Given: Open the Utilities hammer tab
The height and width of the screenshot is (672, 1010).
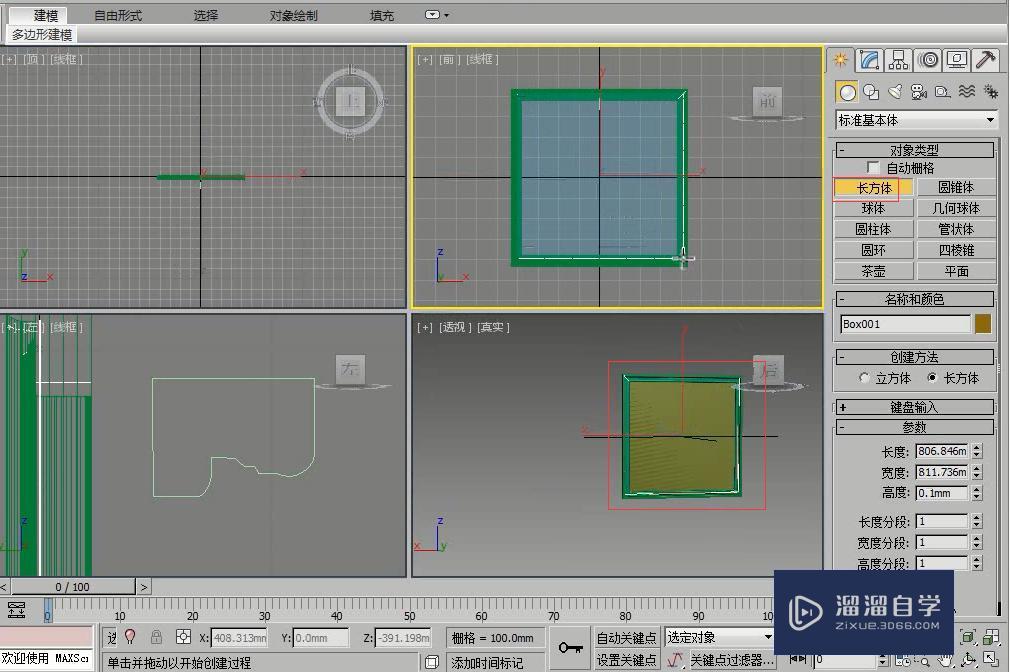Looking at the screenshot, I should (x=986, y=61).
